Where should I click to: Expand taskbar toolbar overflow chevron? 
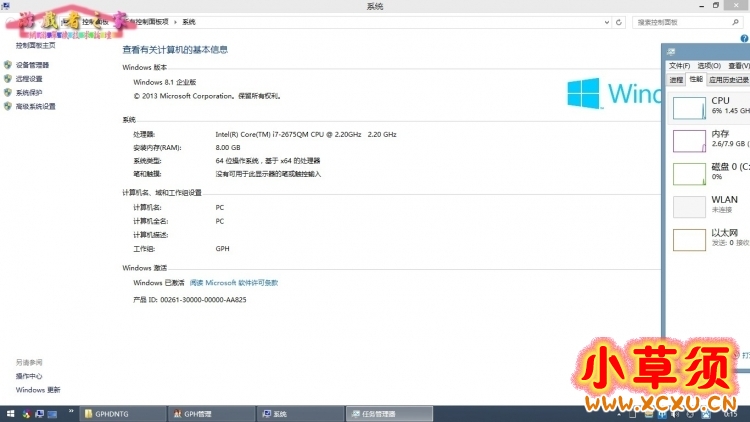click(71, 411)
